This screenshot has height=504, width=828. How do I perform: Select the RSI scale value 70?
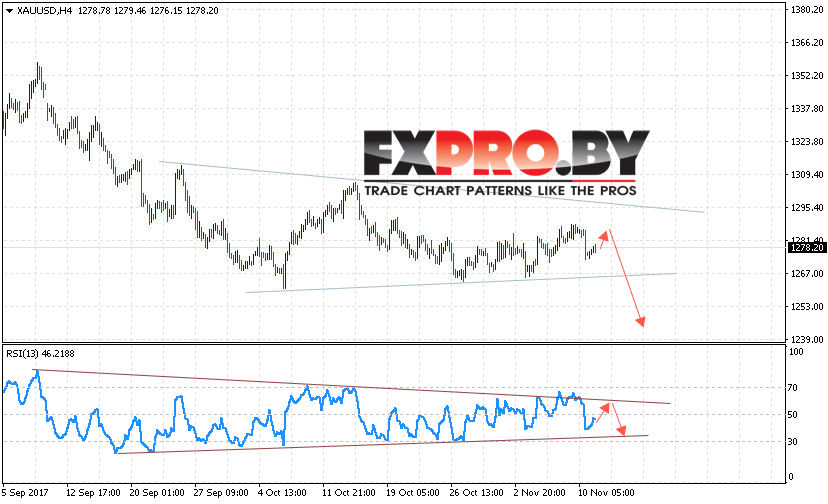point(793,388)
